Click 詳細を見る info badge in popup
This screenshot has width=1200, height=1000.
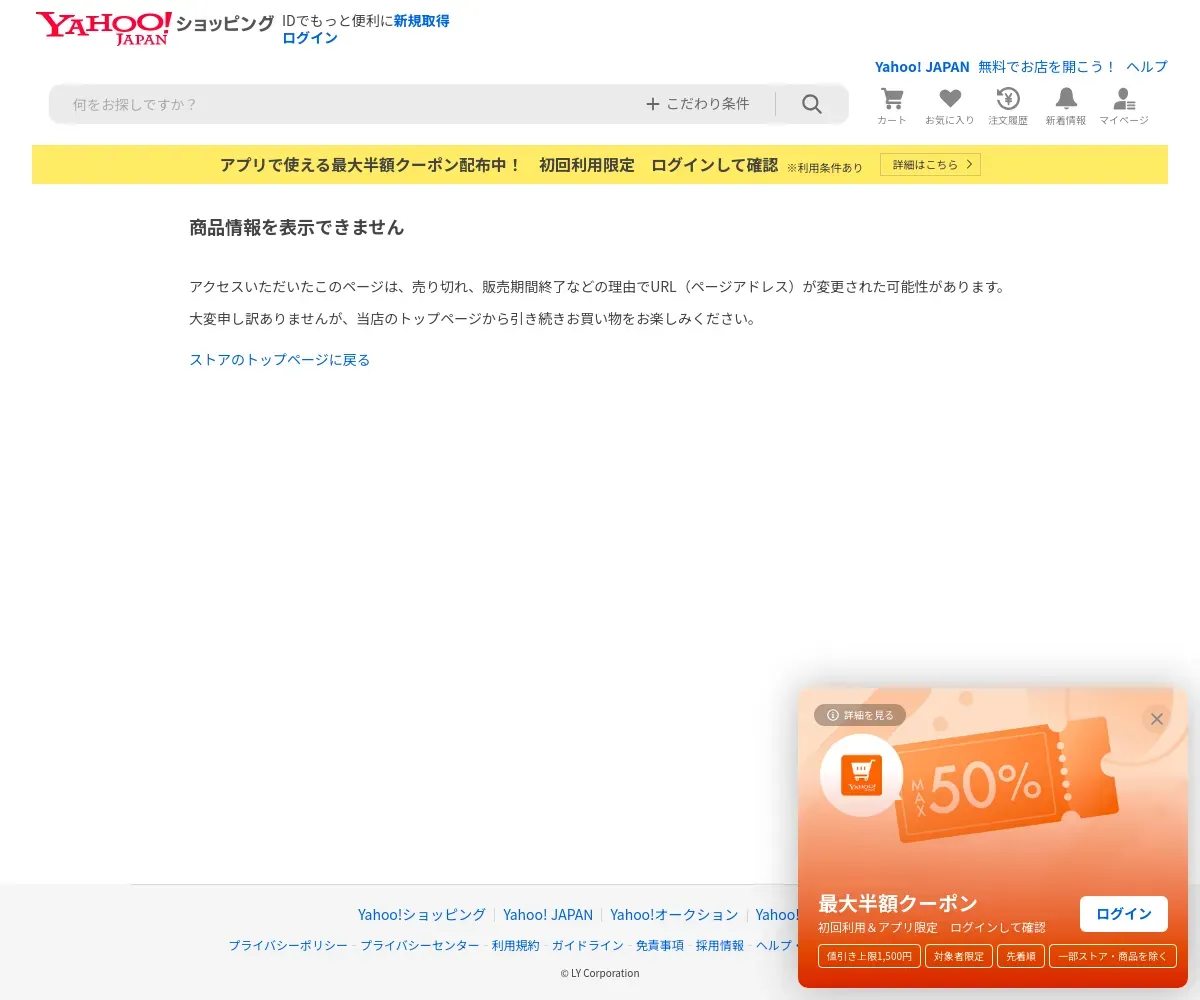[860, 715]
